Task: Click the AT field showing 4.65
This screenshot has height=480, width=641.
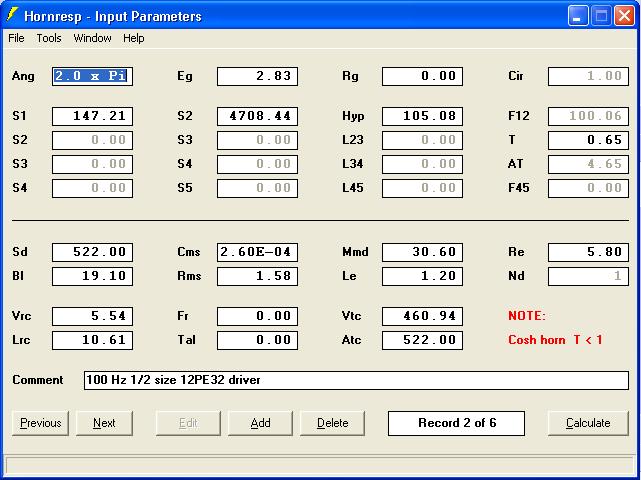Action: [x=588, y=164]
